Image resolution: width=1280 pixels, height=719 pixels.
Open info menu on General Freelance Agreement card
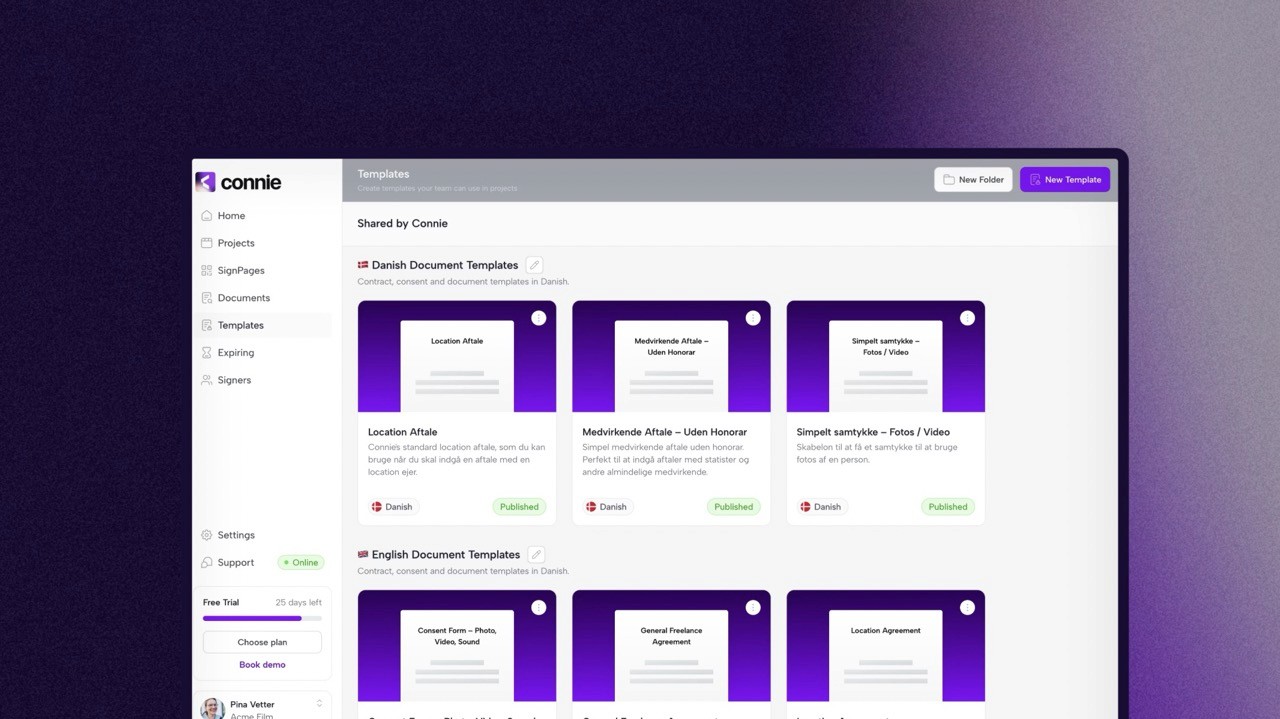[753, 607]
